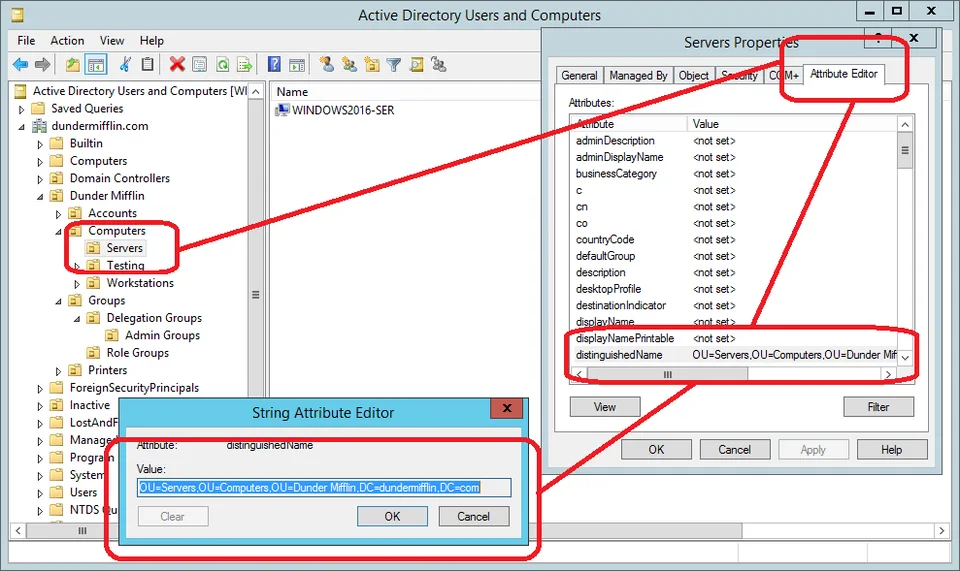
Task: Collapse the Groups OU
Action: [x=58, y=301]
